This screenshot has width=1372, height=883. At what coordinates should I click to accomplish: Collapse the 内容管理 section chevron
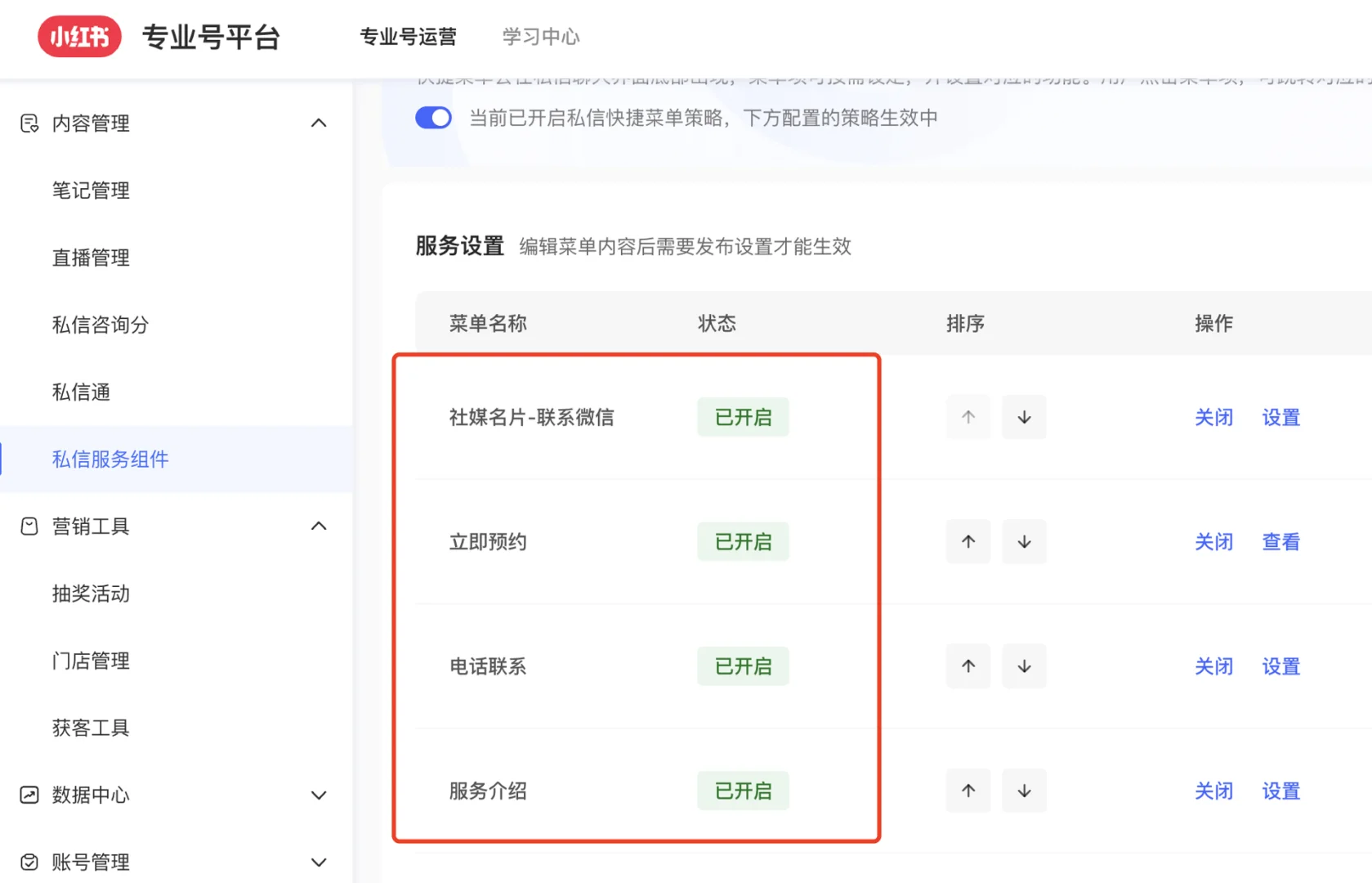point(319,123)
